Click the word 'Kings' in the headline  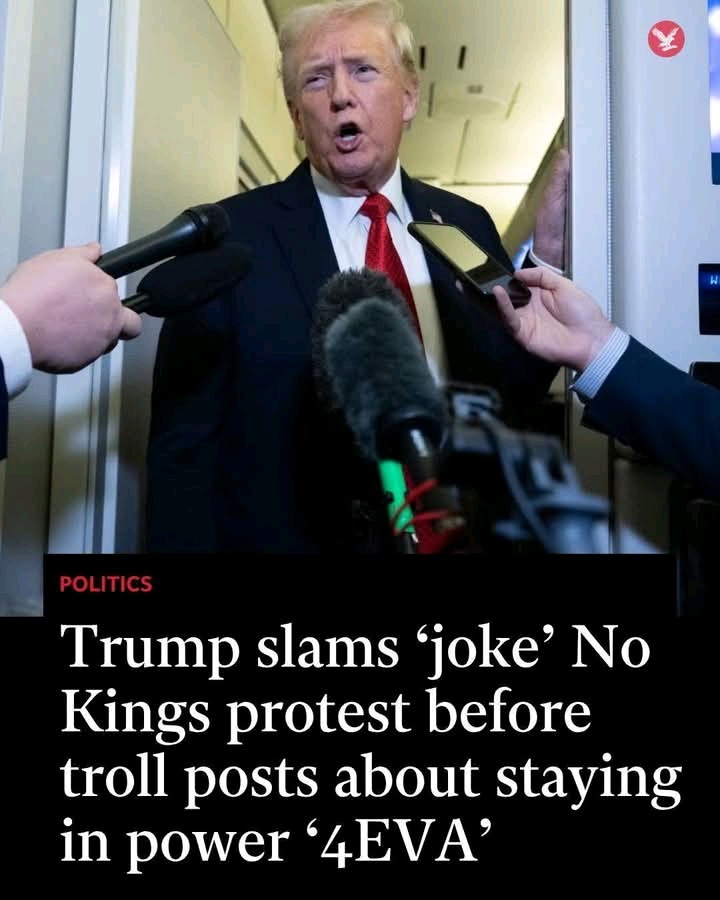click(x=136, y=713)
